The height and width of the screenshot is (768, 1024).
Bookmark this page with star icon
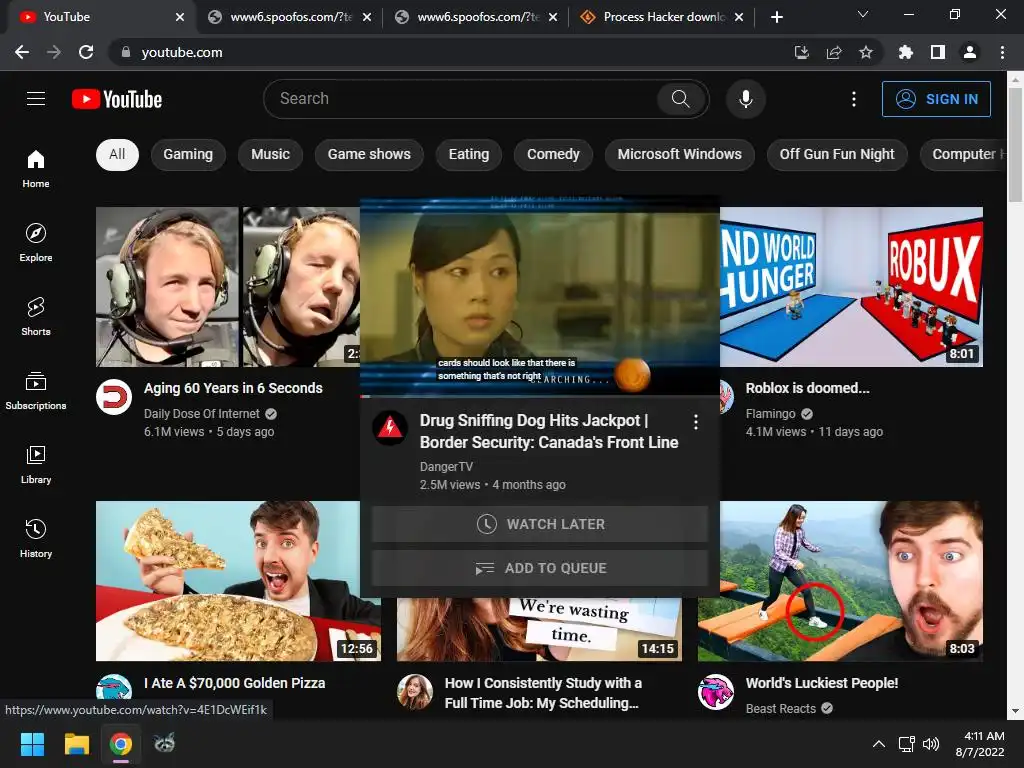tap(866, 52)
